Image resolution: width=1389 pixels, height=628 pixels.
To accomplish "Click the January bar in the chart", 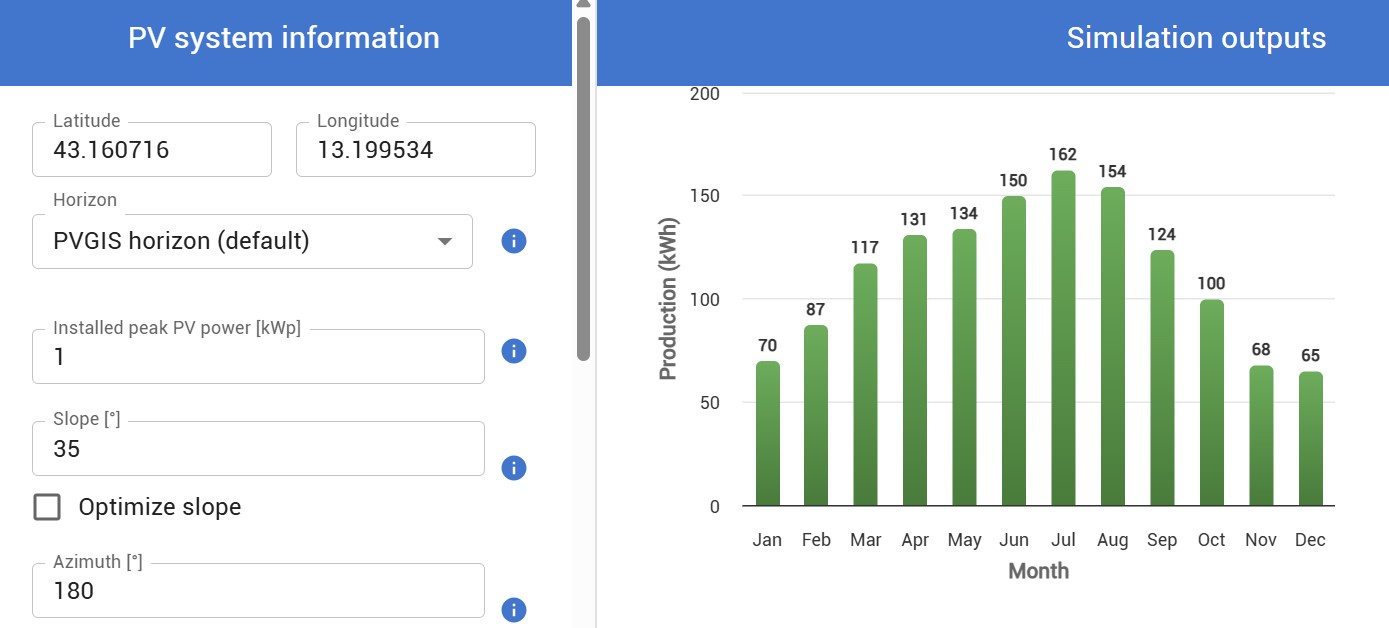I will click(767, 433).
